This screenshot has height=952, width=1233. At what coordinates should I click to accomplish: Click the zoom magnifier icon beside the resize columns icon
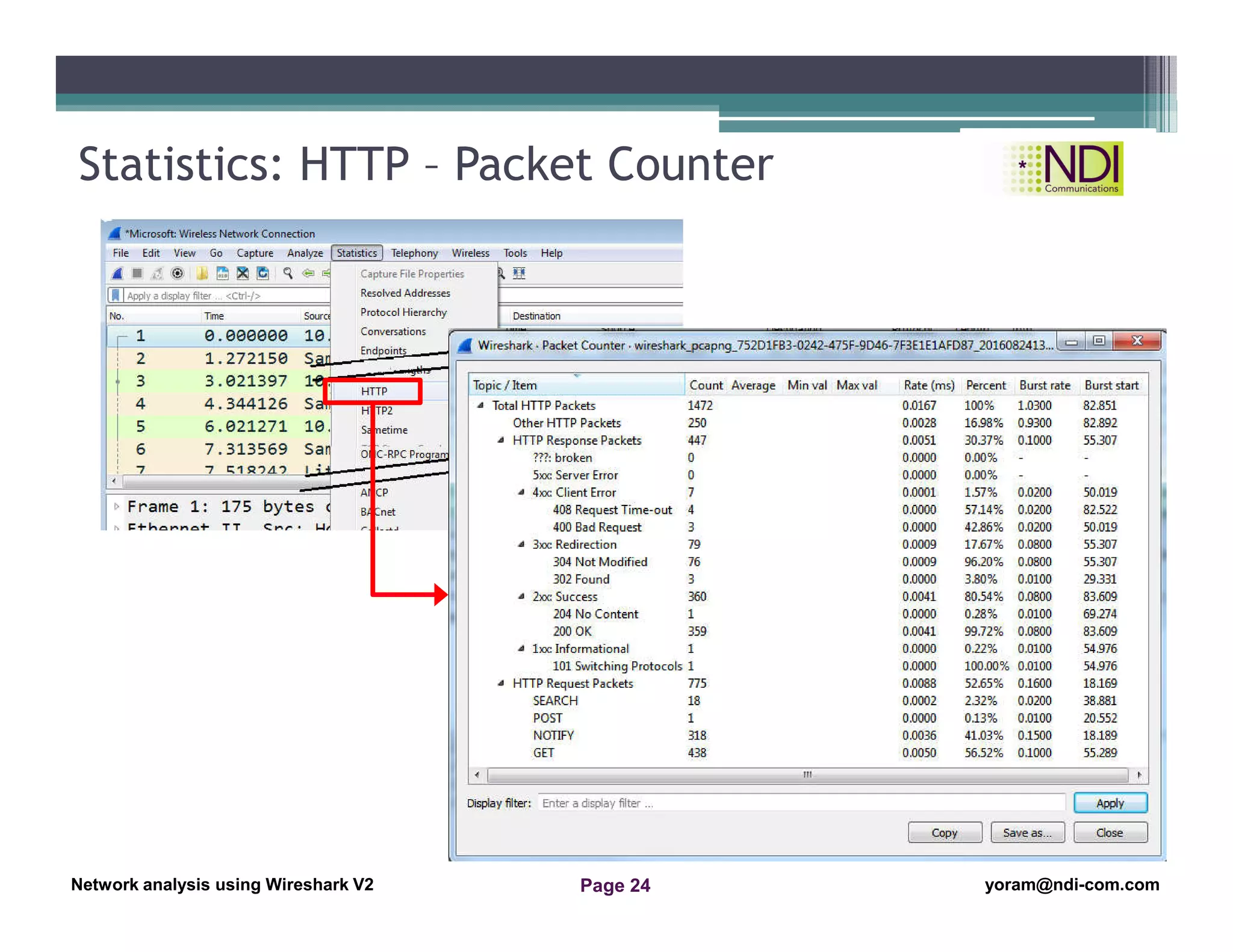(x=501, y=273)
